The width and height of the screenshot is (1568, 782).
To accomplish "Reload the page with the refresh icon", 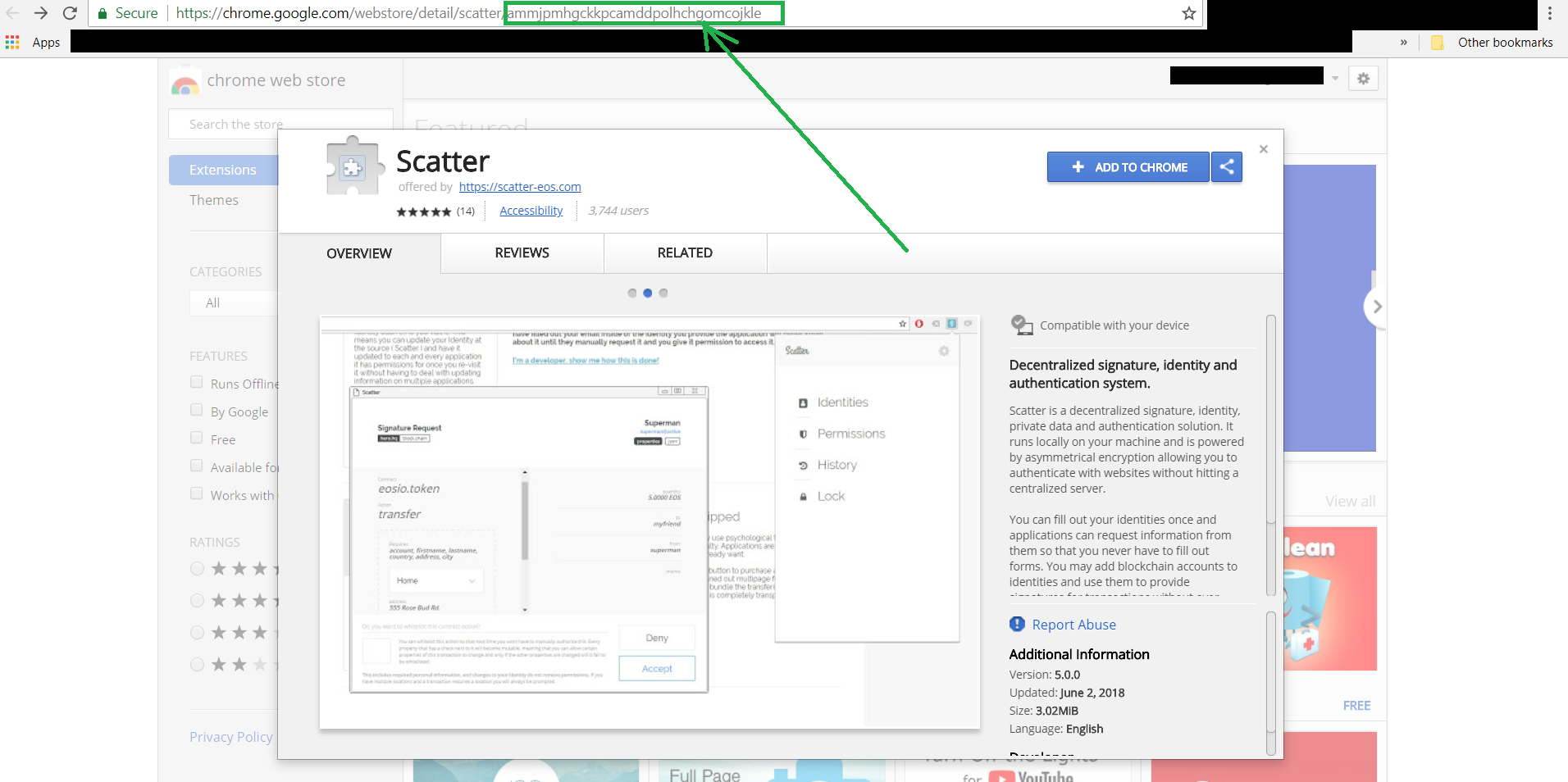I will coord(70,13).
